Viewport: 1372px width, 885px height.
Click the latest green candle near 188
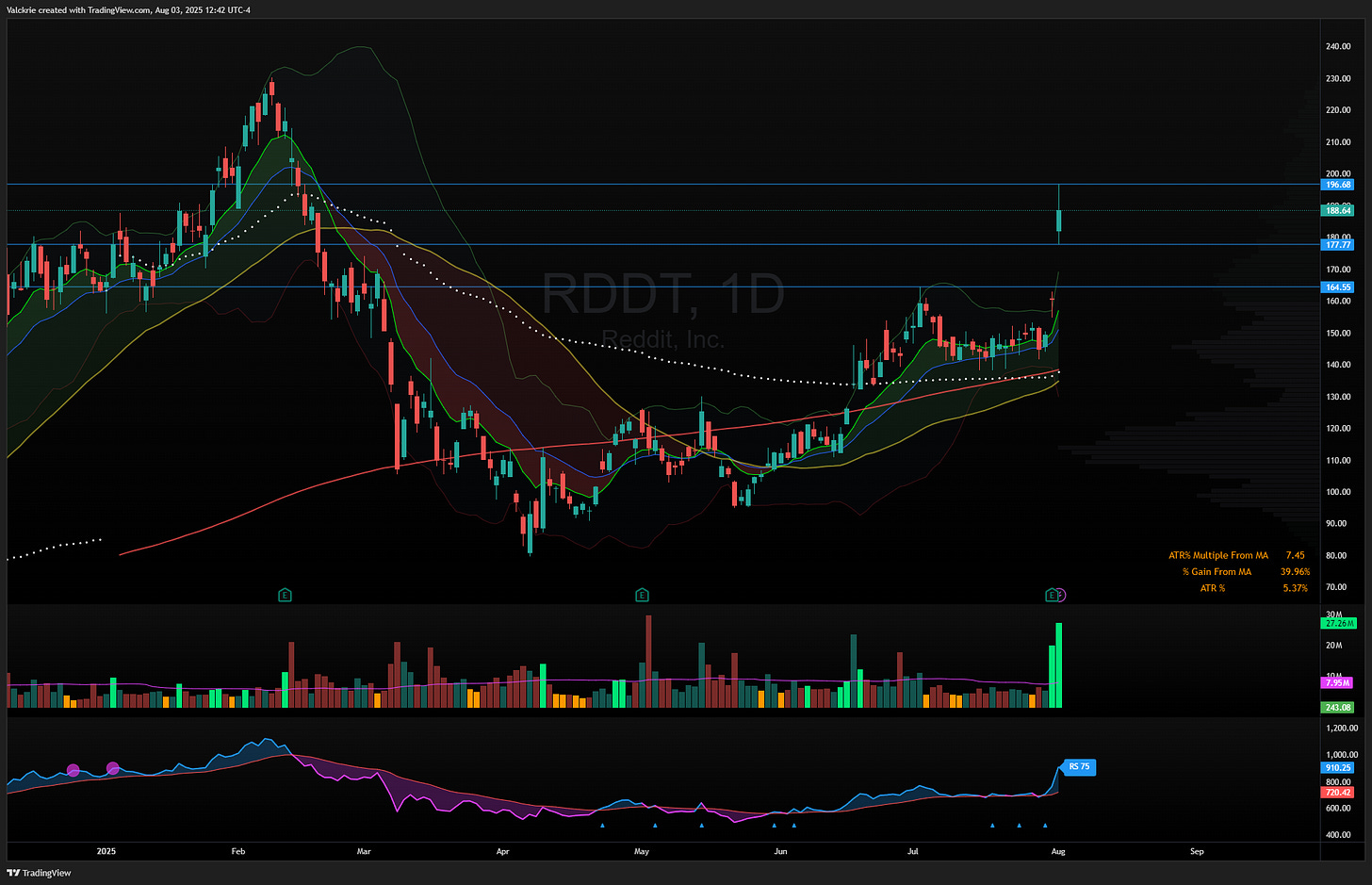1059,221
